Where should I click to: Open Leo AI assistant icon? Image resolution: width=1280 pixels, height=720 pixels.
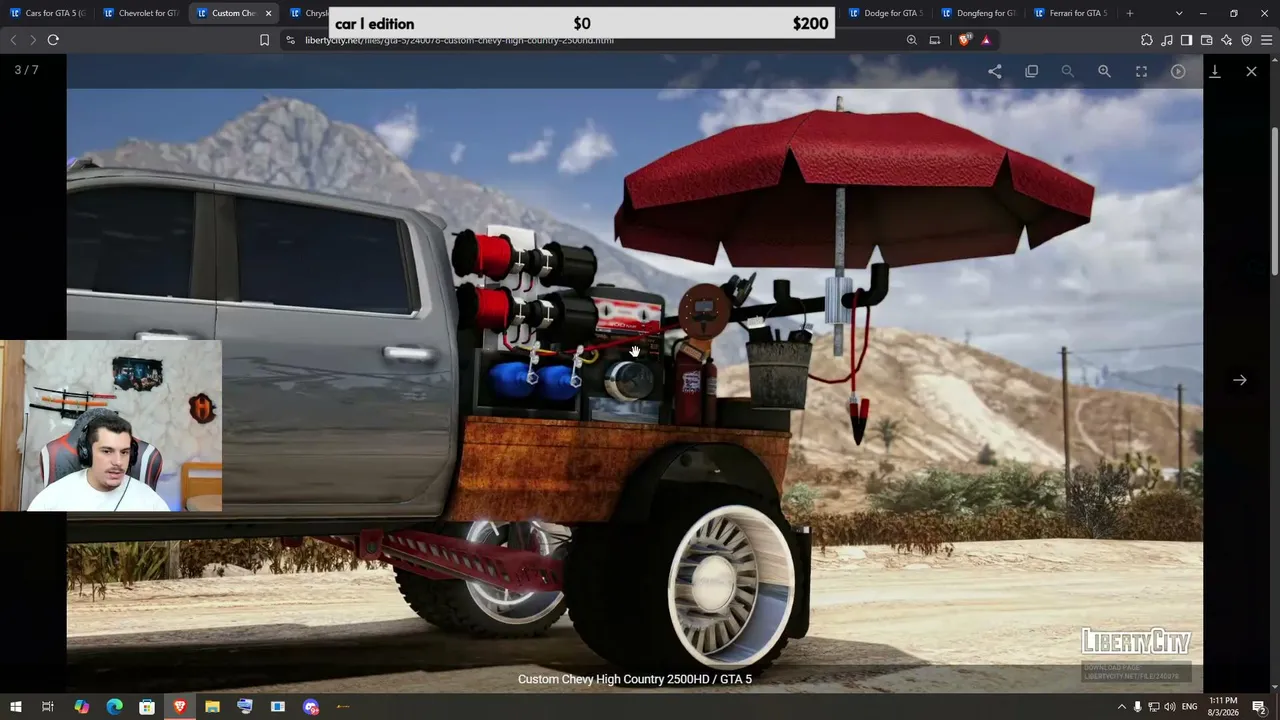pyautogui.click(x=1226, y=40)
